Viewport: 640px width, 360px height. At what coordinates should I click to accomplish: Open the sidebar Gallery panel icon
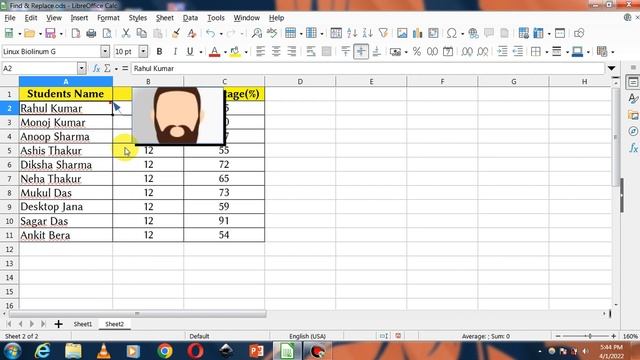tap(633, 115)
